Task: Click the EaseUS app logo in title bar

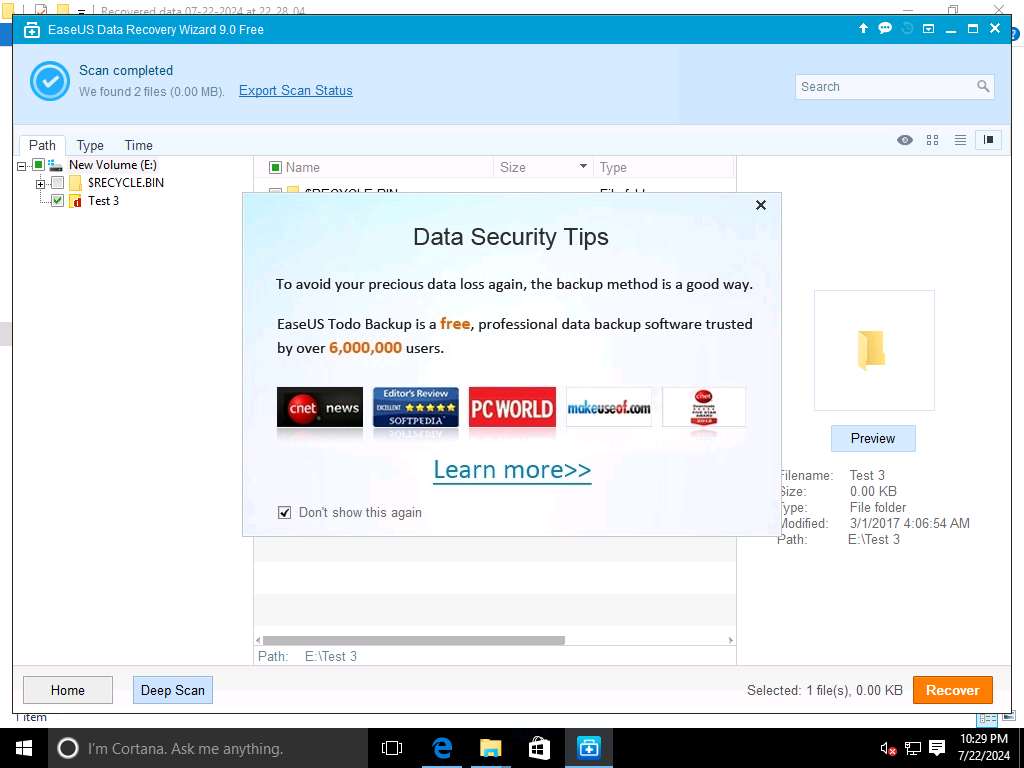Action: [x=32, y=29]
